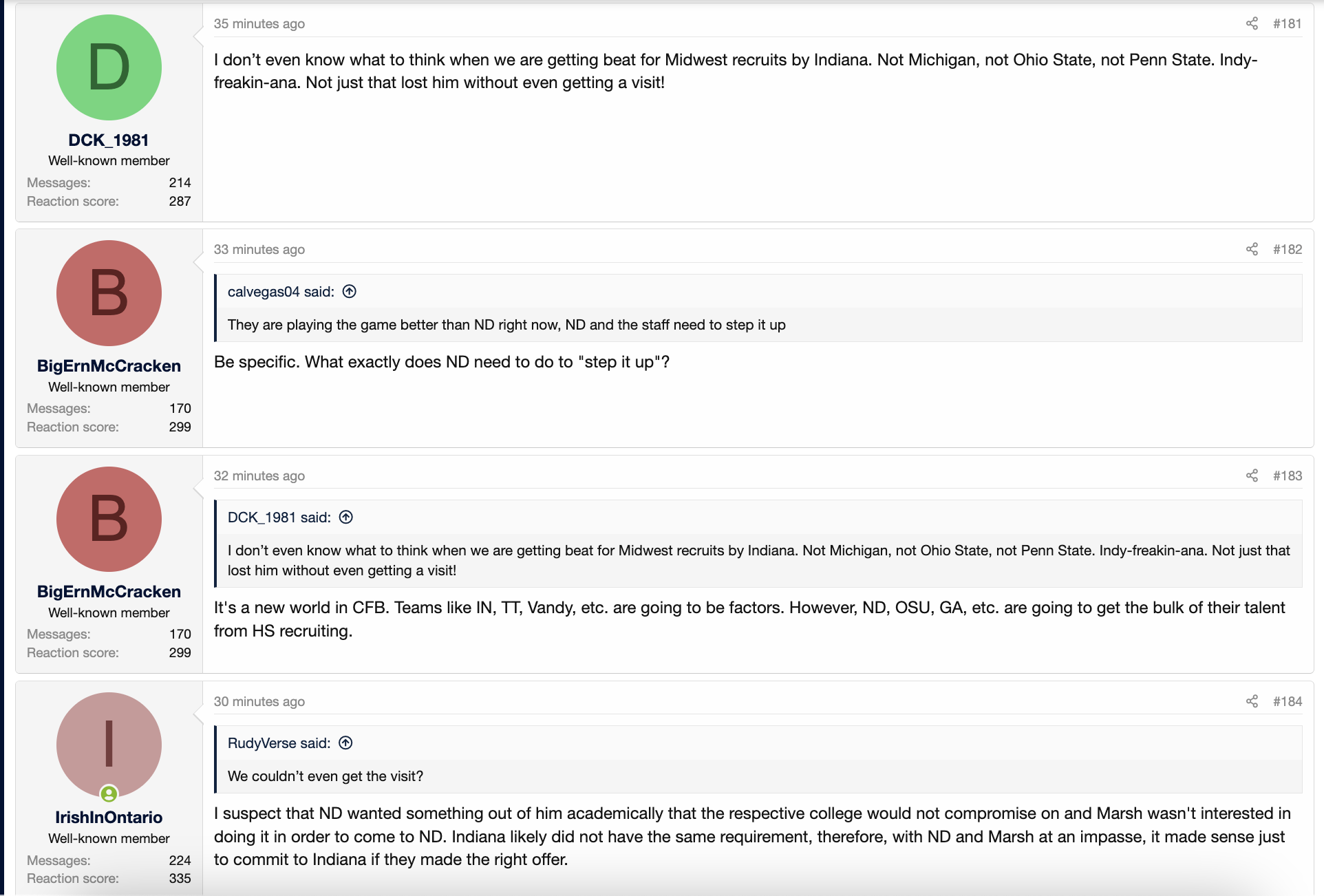Click share icon on post #183

(1252, 476)
